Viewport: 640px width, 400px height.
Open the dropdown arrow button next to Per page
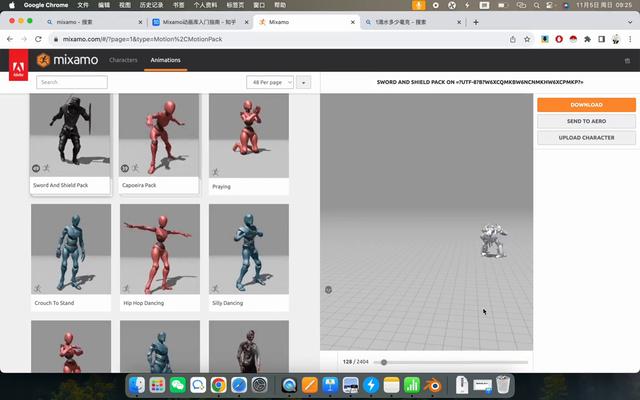pos(303,82)
